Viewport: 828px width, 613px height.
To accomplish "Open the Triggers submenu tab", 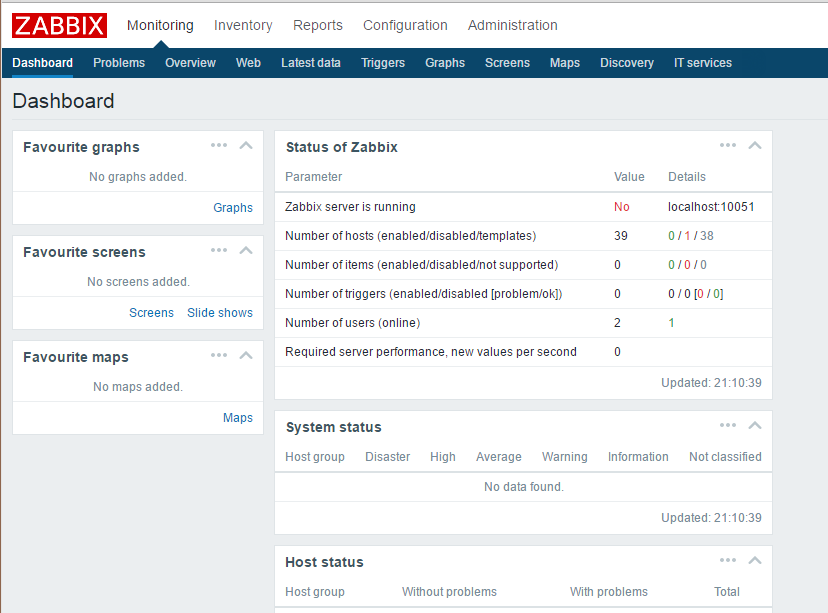I will coord(383,63).
